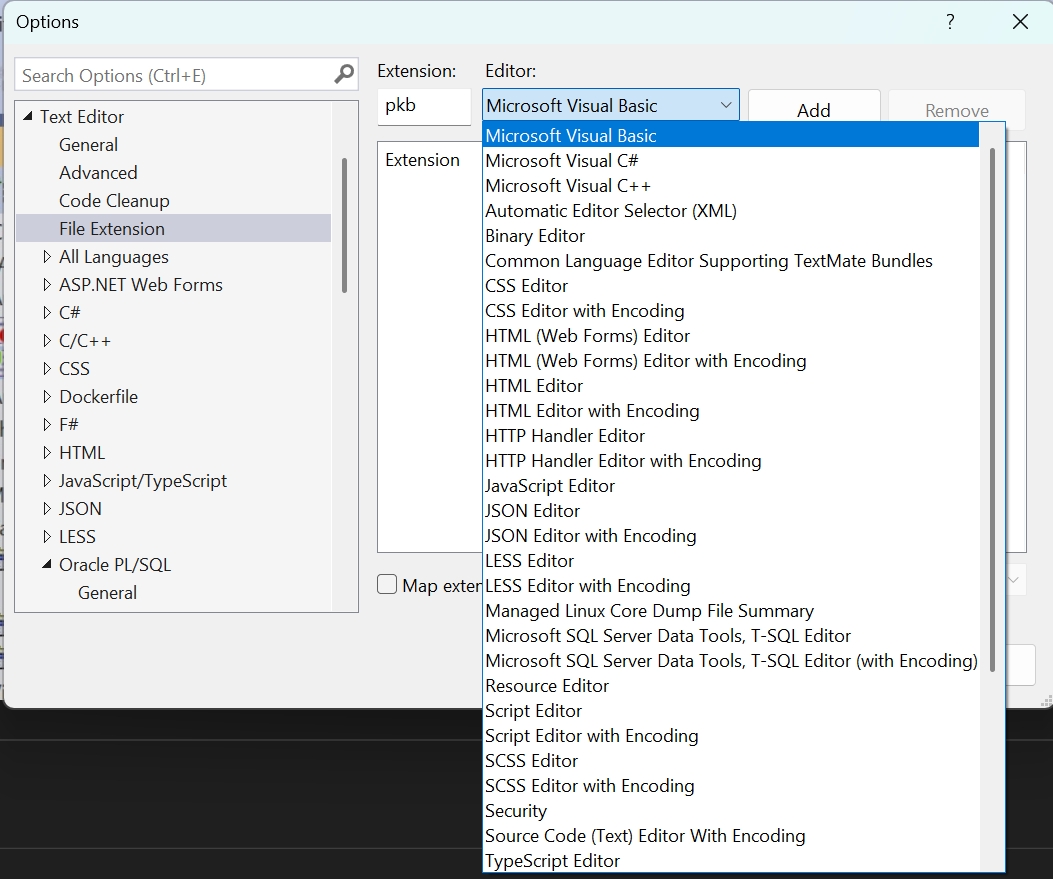Select Script Editor with Encoding
The height and width of the screenshot is (879, 1053).
pyautogui.click(x=731, y=736)
